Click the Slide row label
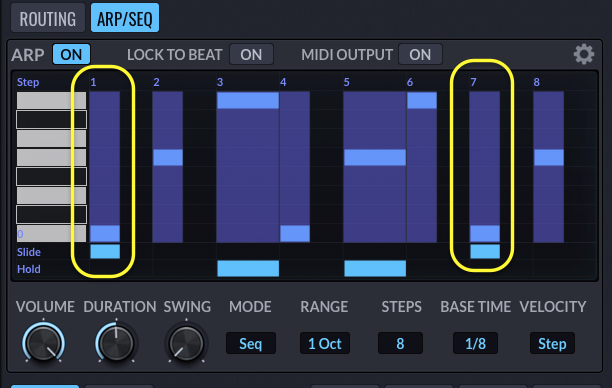The width and height of the screenshot is (612, 388). point(28,252)
